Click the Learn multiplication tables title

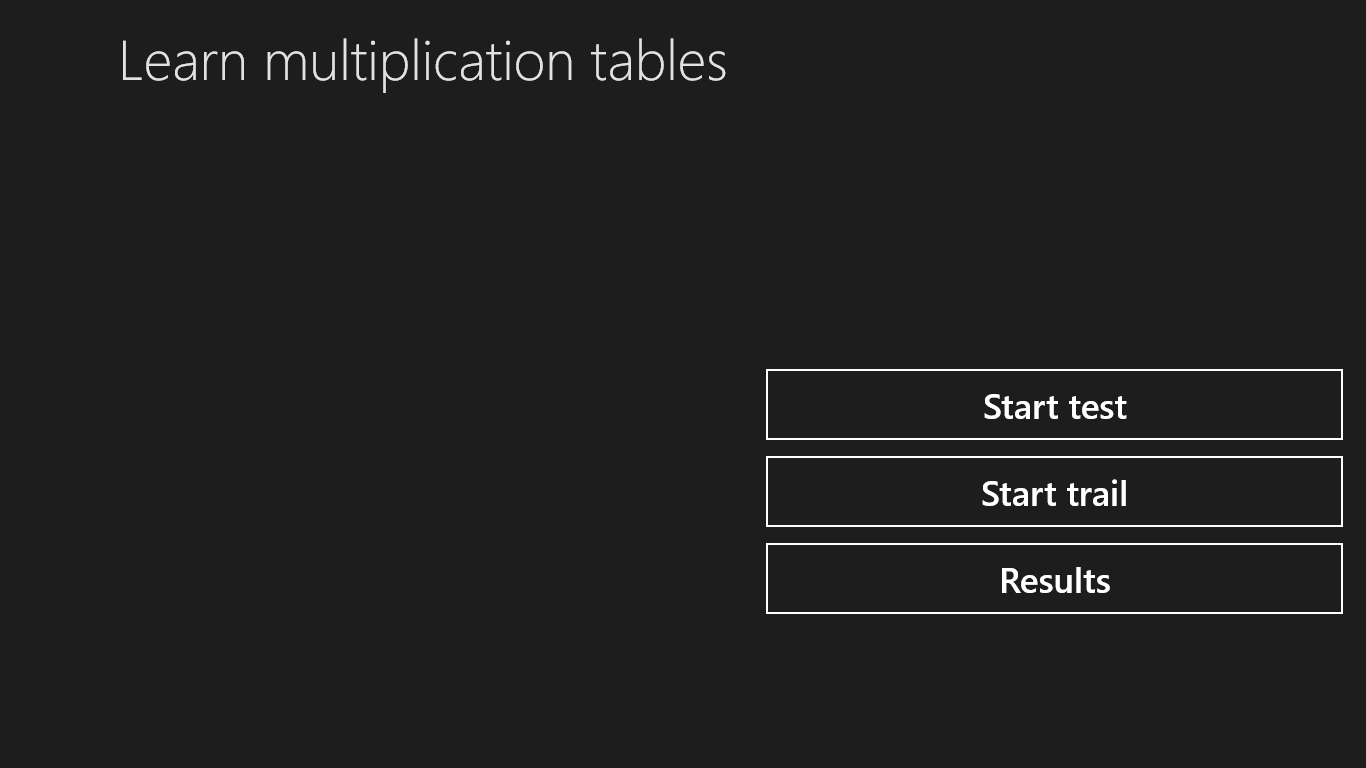tap(423, 60)
